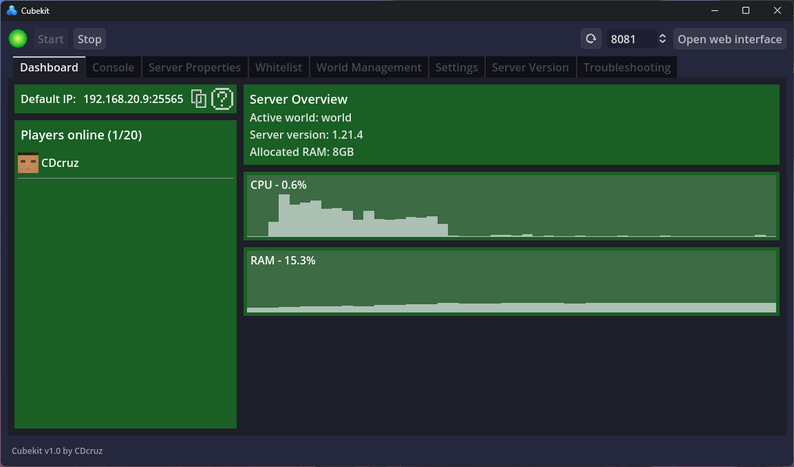This screenshot has height=467, width=794.
Task: Click 'Cubekit v1.0 by CDcruz' footer text
Action: tap(57, 451)
